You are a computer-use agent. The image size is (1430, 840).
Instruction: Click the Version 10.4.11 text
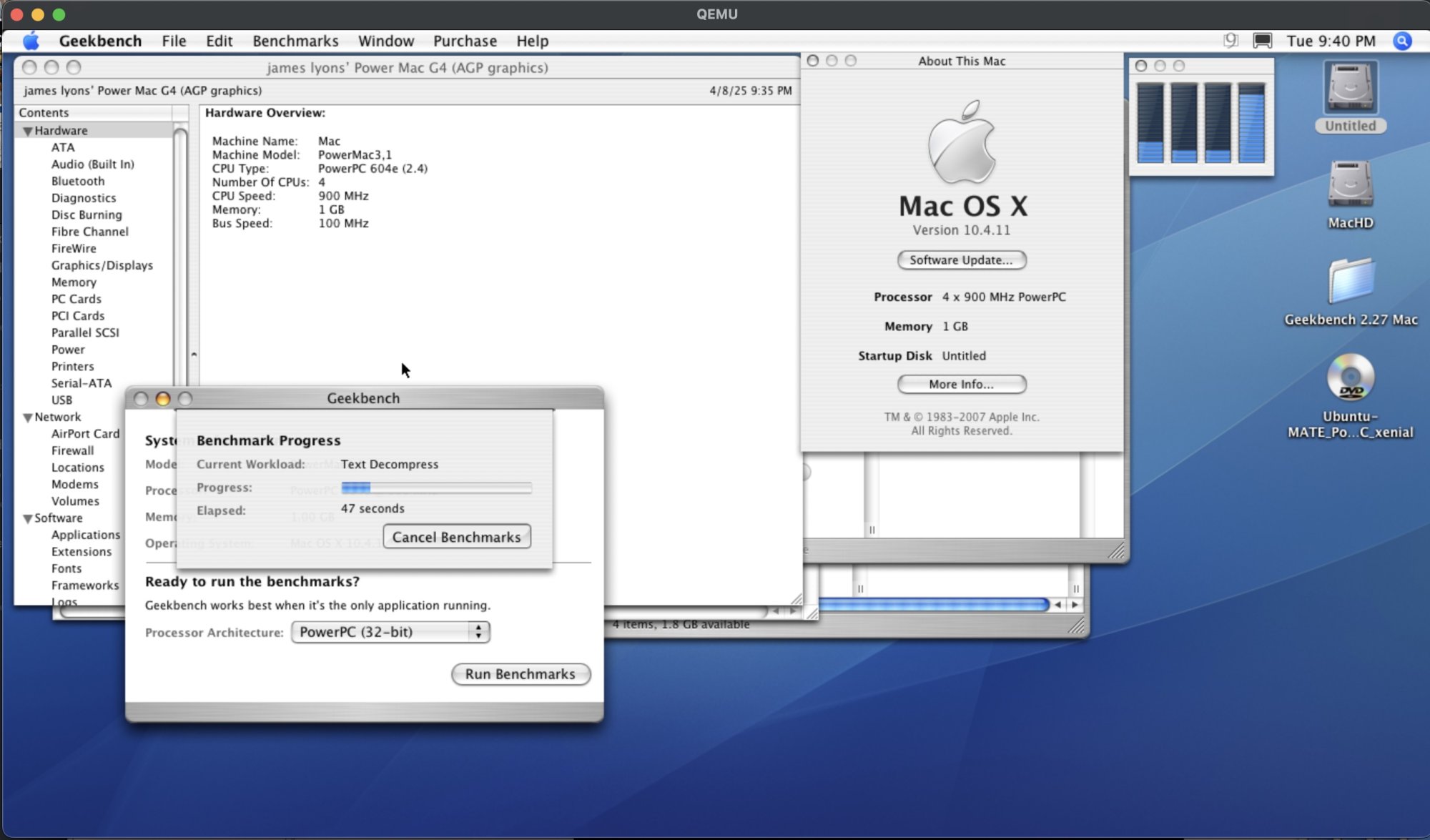pos(962,230)
